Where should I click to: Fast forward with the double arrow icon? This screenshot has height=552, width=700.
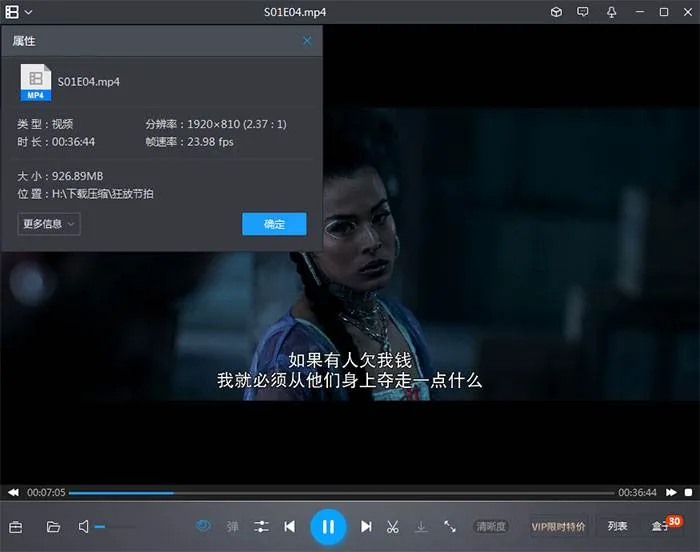pyautogui.click(x=671, y=492)
